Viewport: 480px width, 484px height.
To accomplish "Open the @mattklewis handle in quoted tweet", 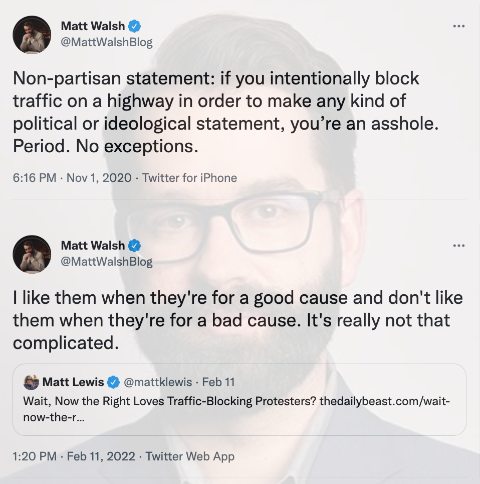I will (x=158, y=382).
